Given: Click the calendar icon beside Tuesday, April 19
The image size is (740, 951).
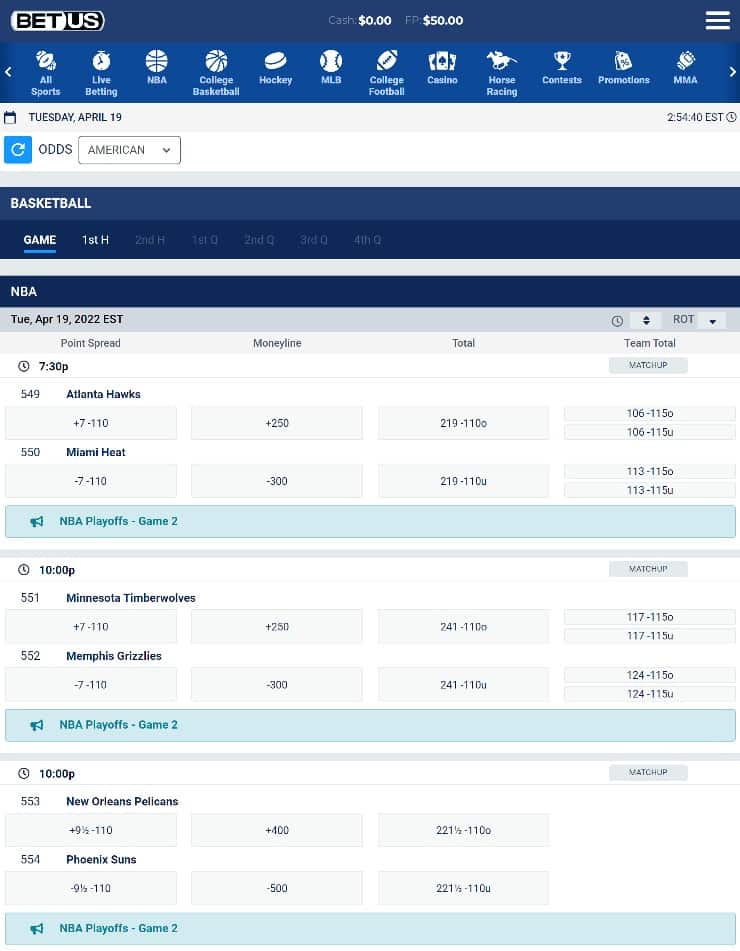Looking at the screenshot, I should click(10, 117).
